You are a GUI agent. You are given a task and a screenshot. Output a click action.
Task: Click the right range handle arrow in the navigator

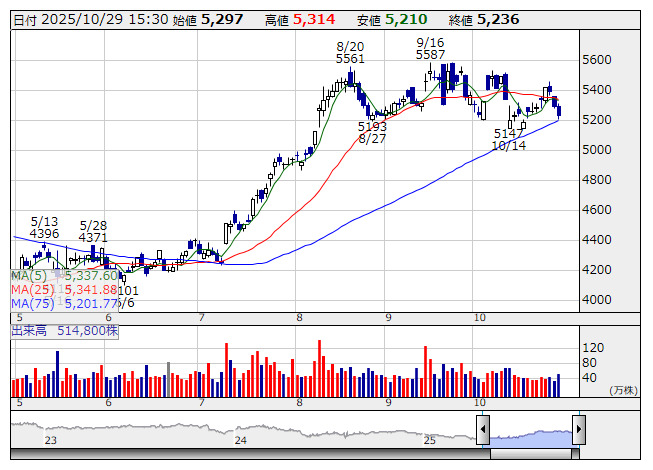(x=579, y=429)
